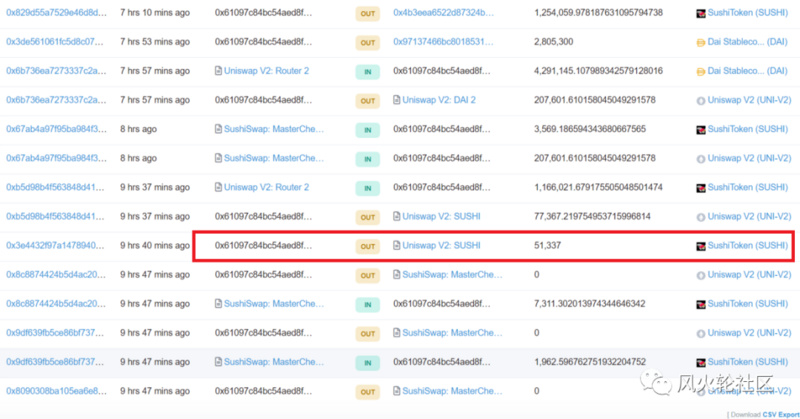Download the CSV Export

coord(781,414)
